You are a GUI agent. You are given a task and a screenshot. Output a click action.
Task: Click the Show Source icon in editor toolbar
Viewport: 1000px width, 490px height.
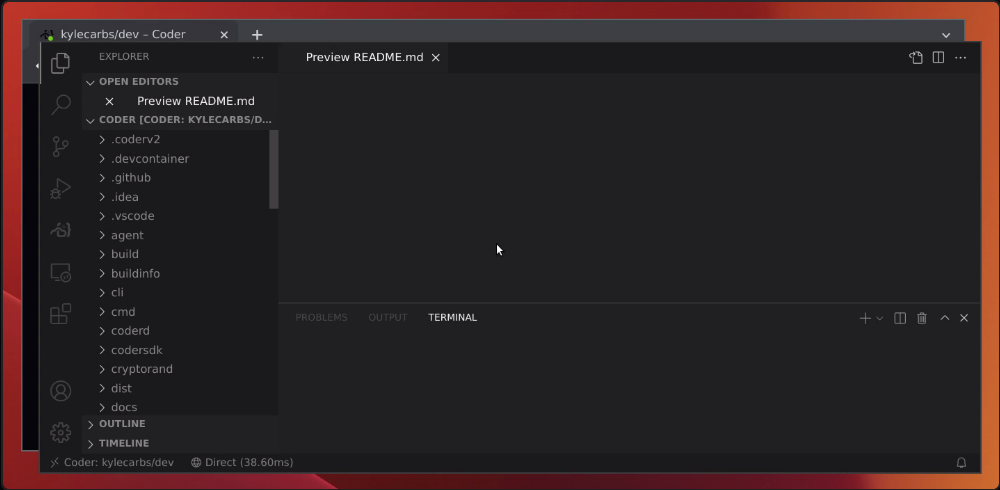click(916, 57)
